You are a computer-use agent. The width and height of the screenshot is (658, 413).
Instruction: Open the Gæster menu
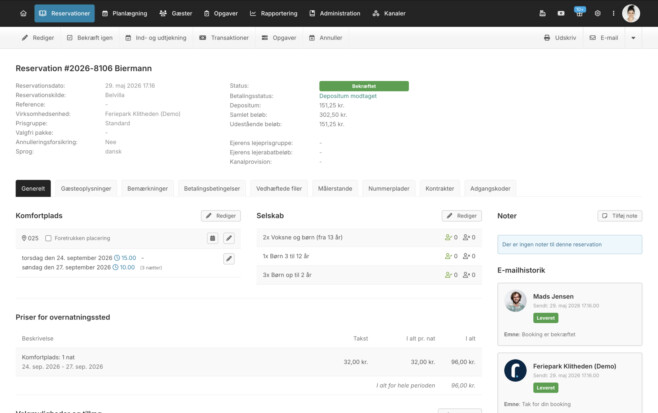pos(176,13)
